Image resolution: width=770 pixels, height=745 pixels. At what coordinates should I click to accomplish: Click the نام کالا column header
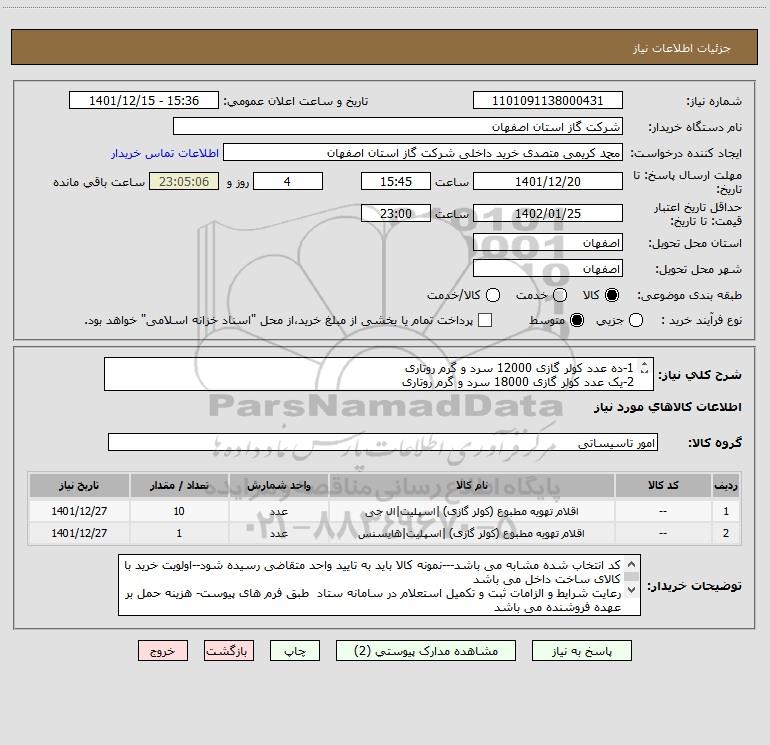tap(472, 486)
